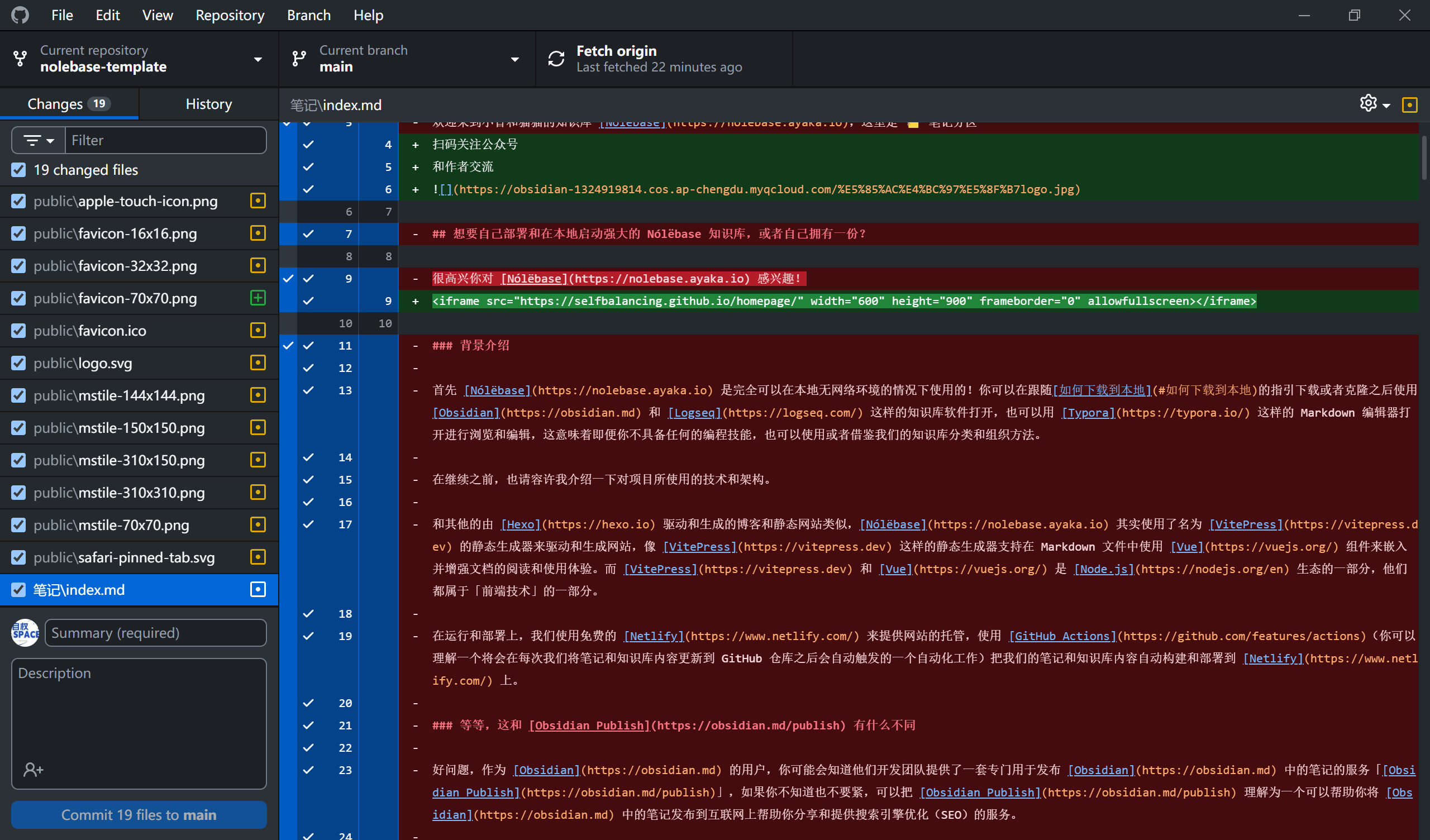The height and width of the screenshot is (840, 1430).
Task: Click modified icon for mstile-144x144.png
Action: click(258, 395)
